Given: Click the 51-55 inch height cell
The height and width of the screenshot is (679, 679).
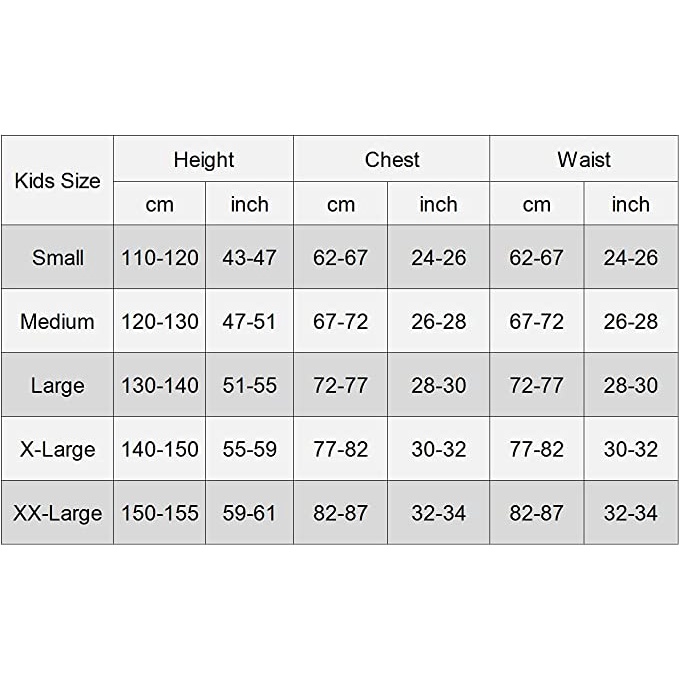Looking at the screenshot, I should [x=249, y=386].
